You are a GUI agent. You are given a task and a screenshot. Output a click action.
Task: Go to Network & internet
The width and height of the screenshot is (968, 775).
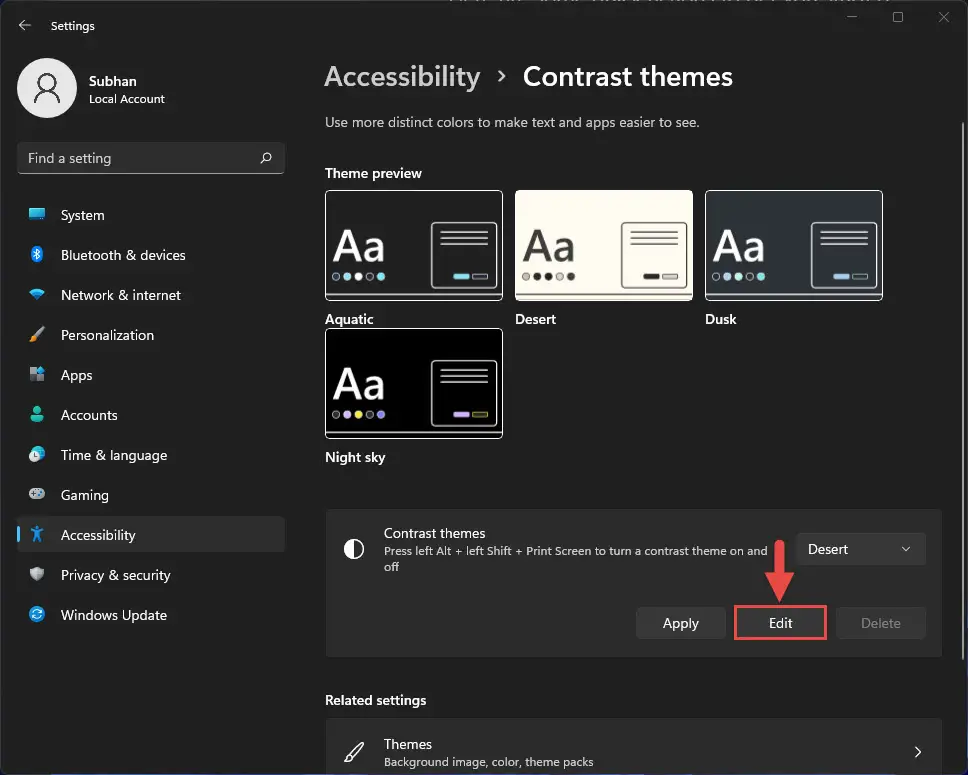click(x=151, y=295)
